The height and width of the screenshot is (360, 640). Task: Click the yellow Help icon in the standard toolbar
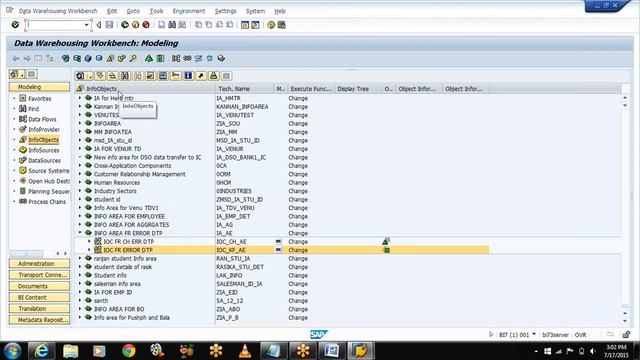click(271, 25)
